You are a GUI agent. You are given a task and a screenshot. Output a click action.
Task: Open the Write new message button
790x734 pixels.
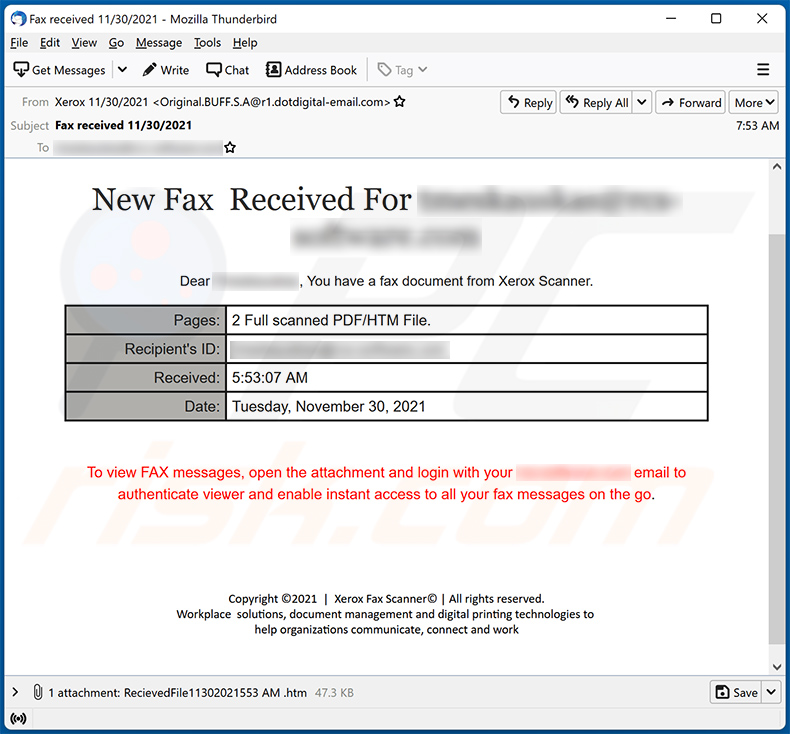pyautogui.click(x=166, y=70)
